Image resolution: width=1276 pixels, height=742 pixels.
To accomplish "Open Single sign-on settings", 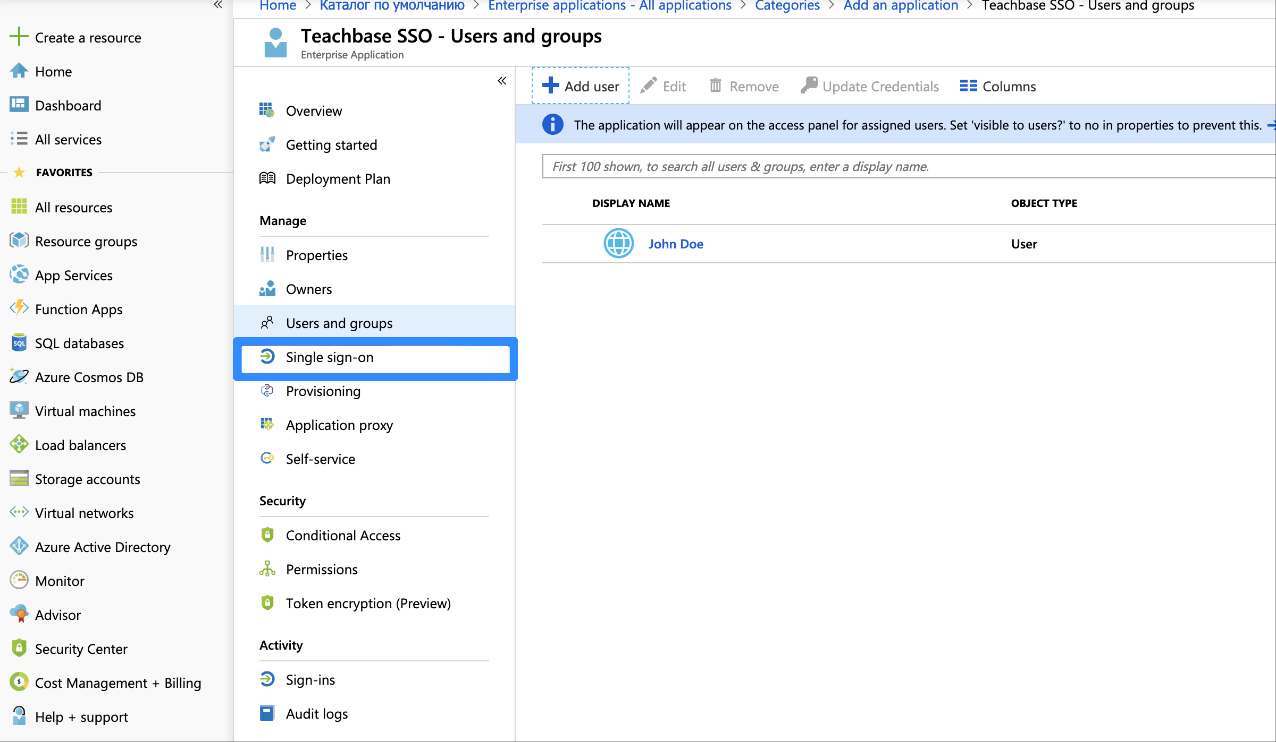I will coord(374,357).
